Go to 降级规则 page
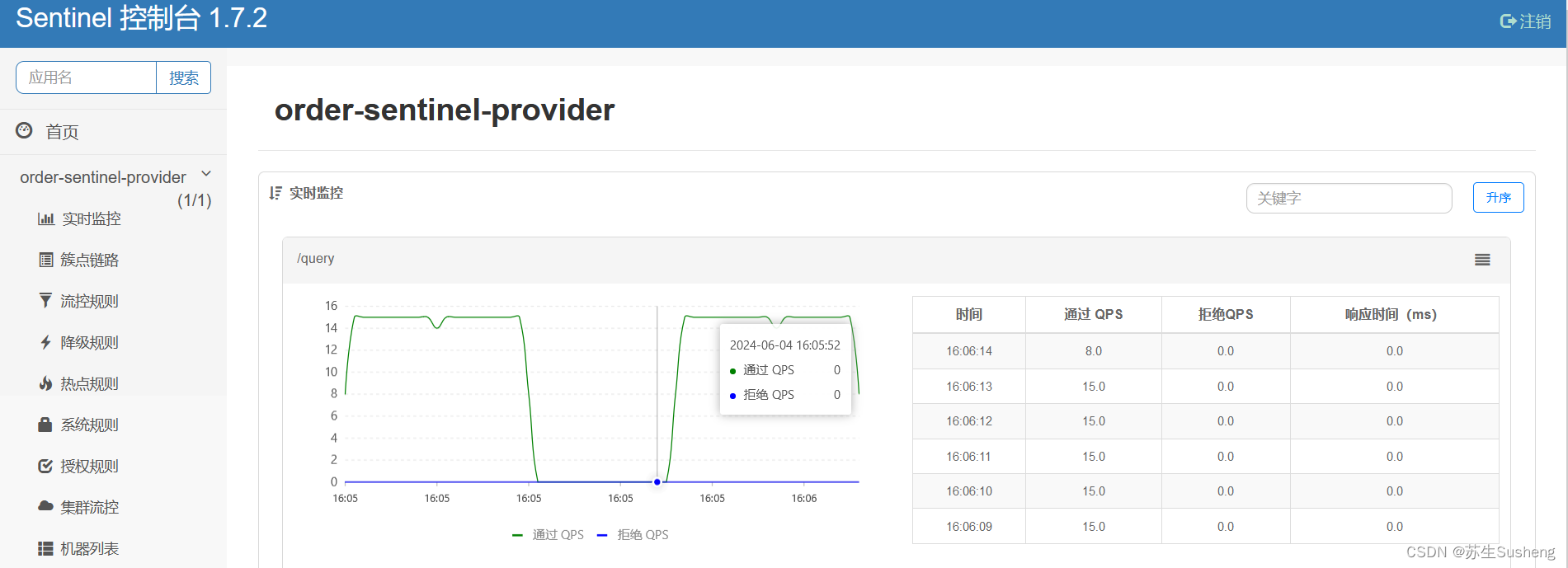1568x568 pixels. click(x=90, y=342)
